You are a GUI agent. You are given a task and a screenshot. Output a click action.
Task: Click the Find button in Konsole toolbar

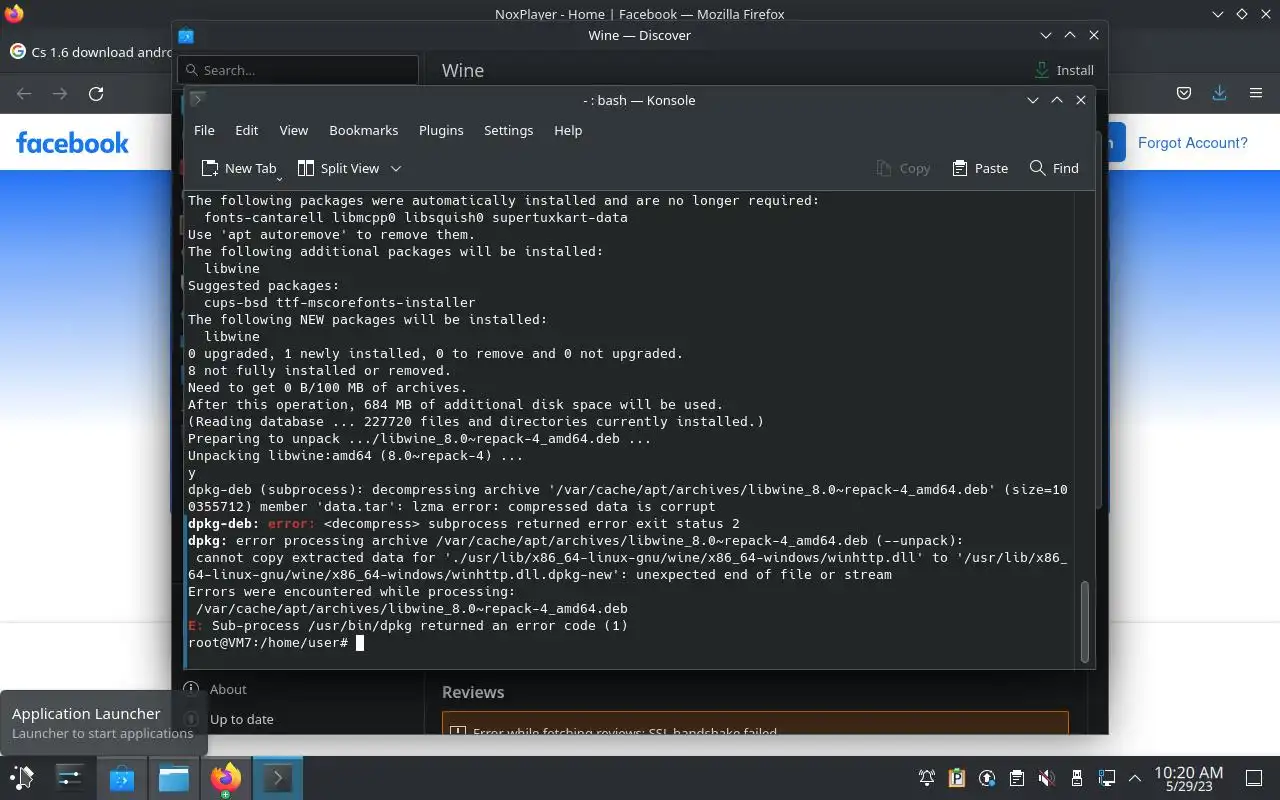pyautogui.click(x=1054, y=168)
